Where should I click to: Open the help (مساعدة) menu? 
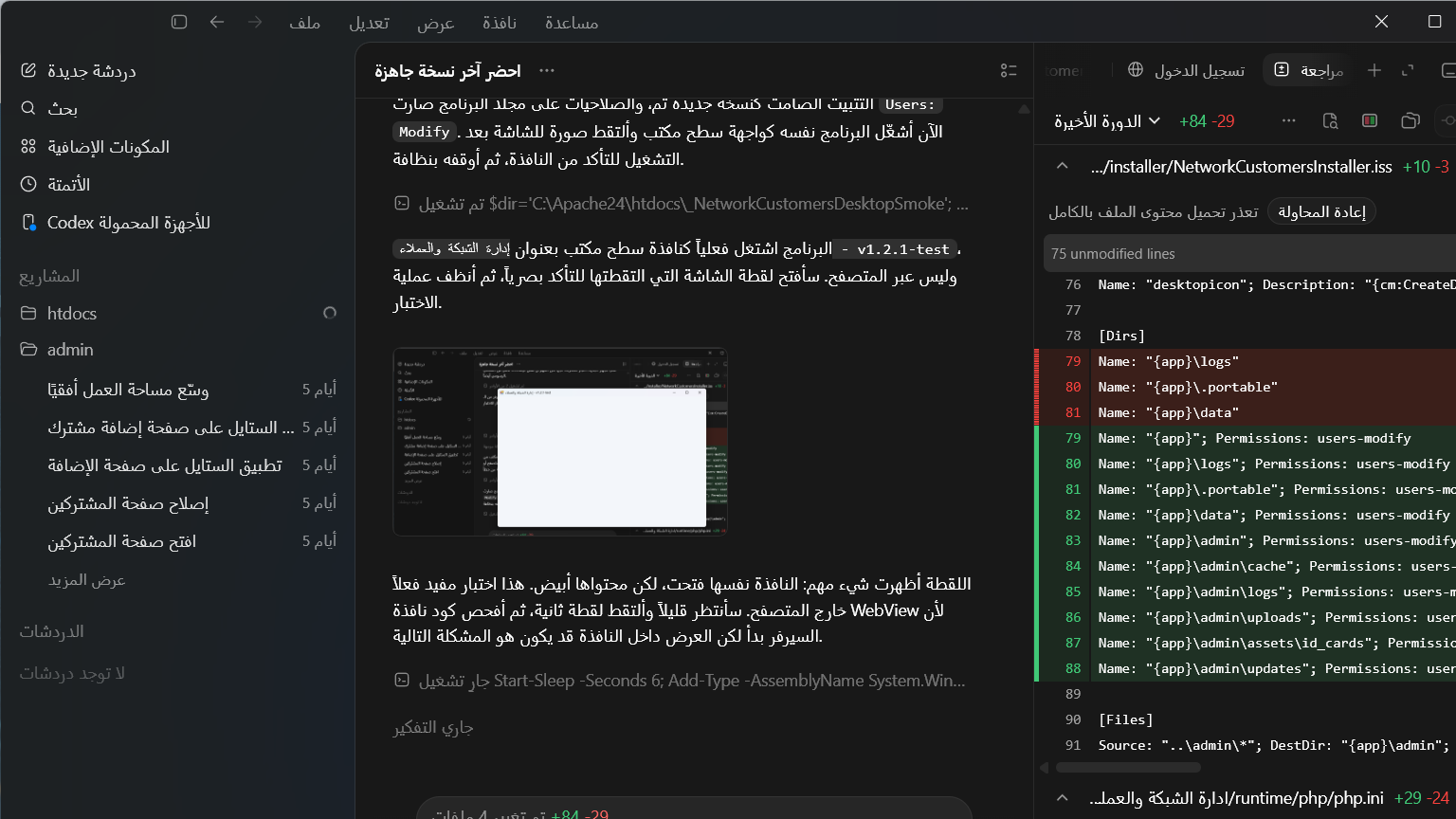click(572, 23)
